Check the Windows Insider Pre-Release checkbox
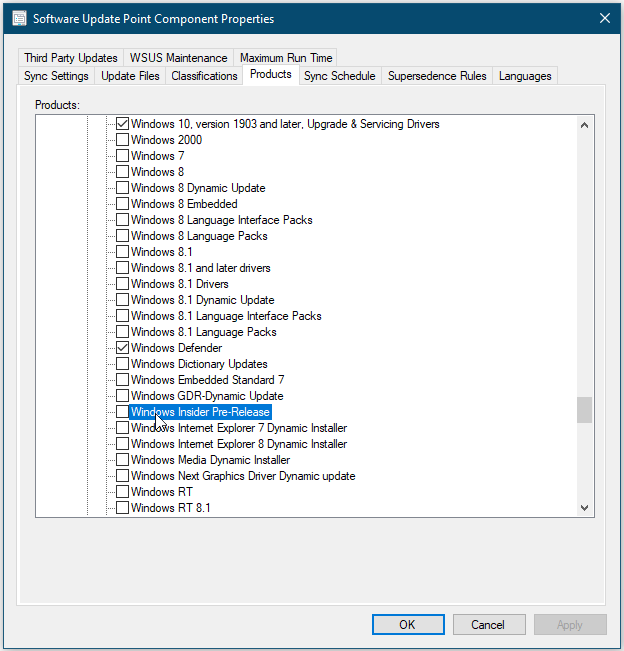Screen dimensions: 624x651 click(x=122, y=412)
